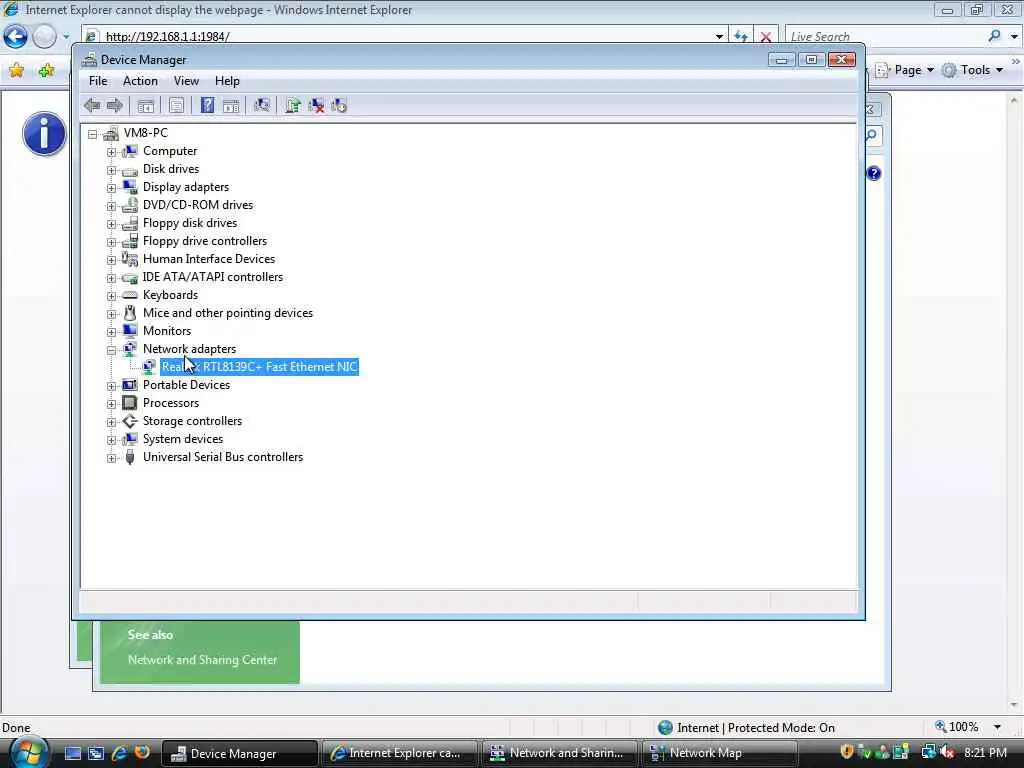Select Realtek RTL8139C+ Fast Ethernet NIC
Screen dimensions: 1024x768
[x=259, y=367]
